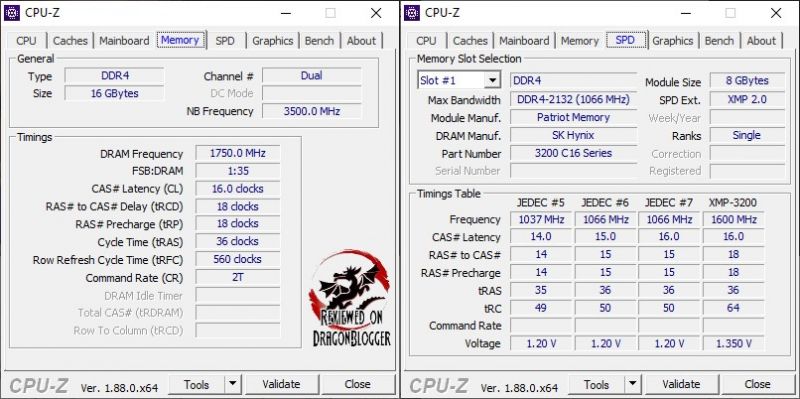Select the CPU tab in left window

point(26,41)
